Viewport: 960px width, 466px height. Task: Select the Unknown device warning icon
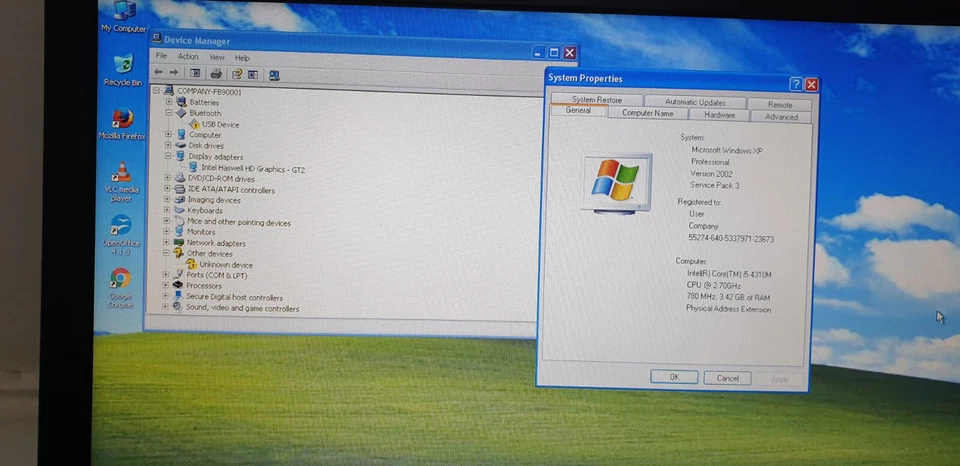click(192, 265)
